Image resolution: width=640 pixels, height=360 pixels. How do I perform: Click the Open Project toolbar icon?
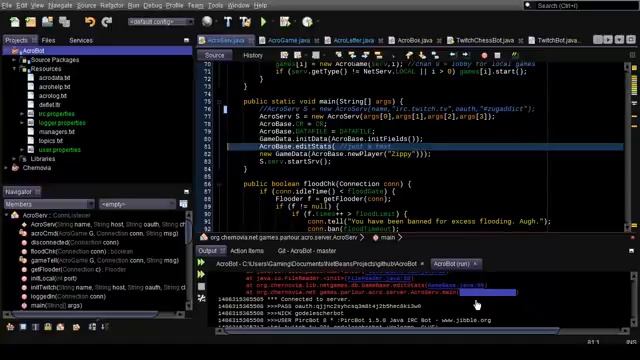(47, 22)
